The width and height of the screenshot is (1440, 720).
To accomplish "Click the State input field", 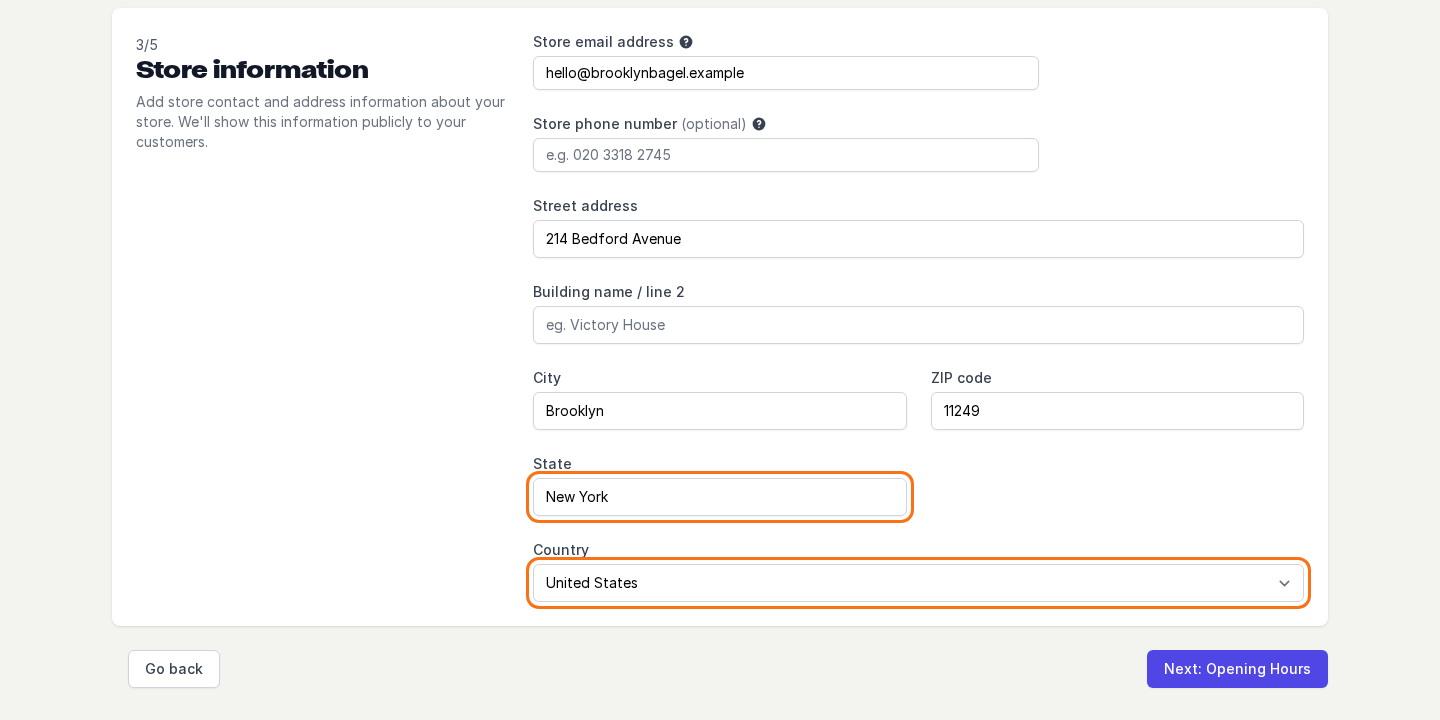I will (x=720, y=497).
